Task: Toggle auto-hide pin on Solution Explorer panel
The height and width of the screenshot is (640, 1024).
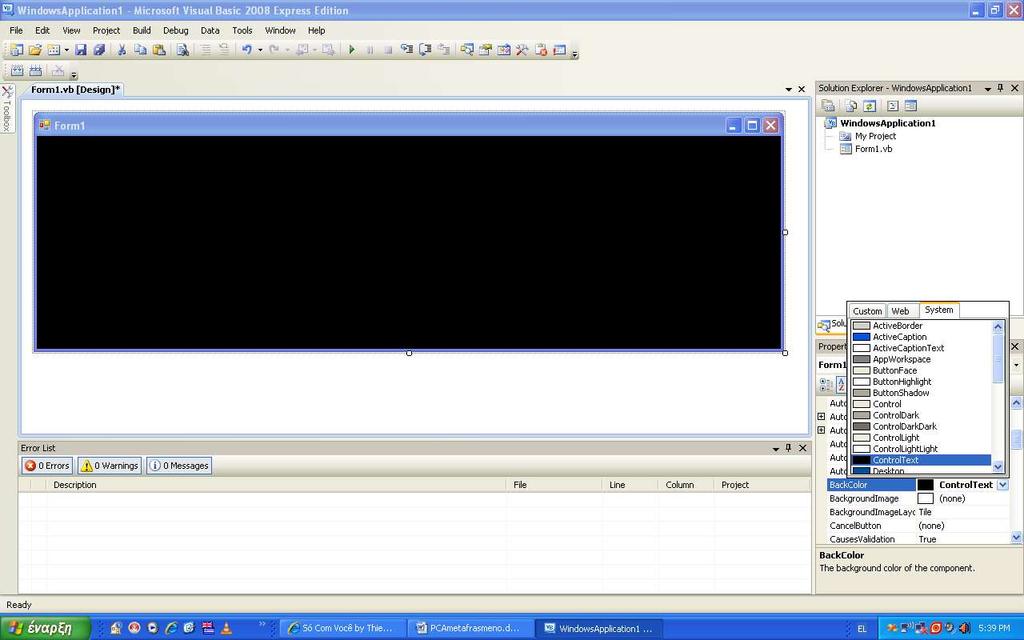Action: 1001,88
